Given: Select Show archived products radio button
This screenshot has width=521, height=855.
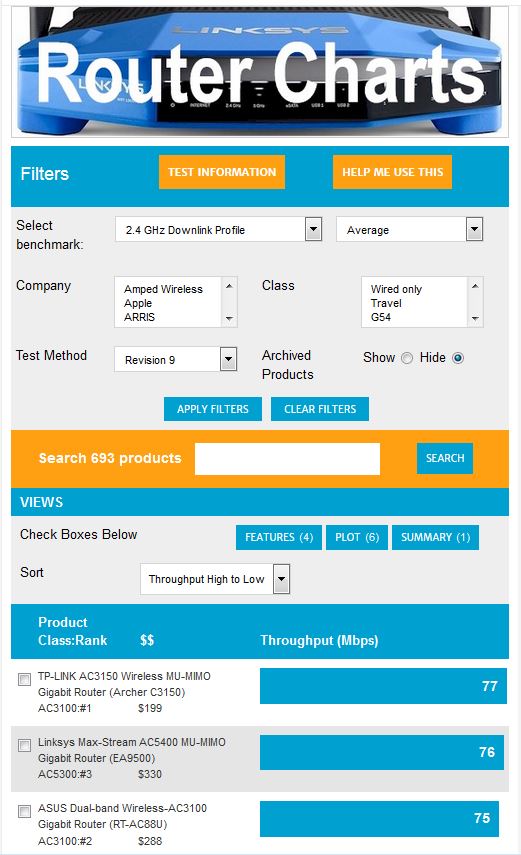Looking at the screenshot, I should (x=407, y=358).
